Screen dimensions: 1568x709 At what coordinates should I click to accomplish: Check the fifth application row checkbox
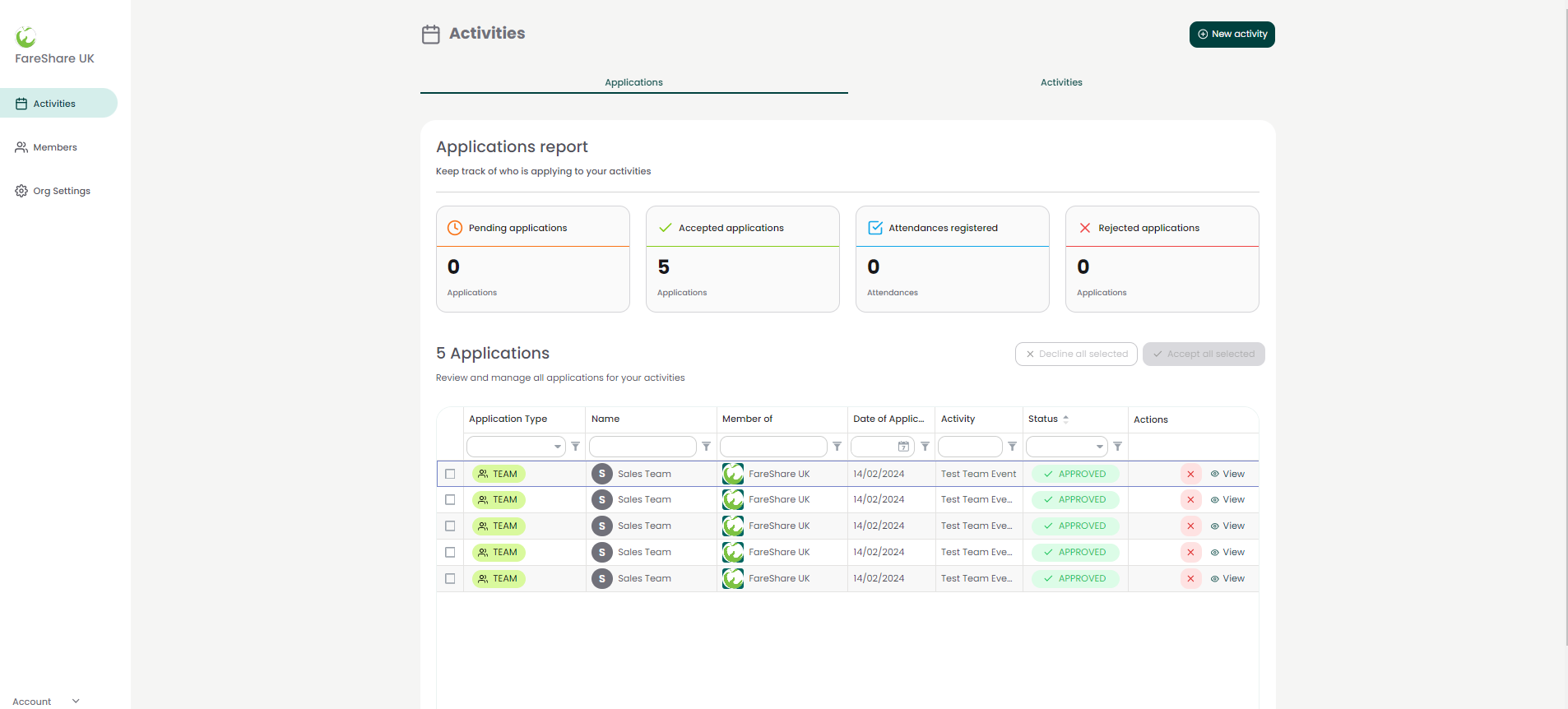(450, 579)
